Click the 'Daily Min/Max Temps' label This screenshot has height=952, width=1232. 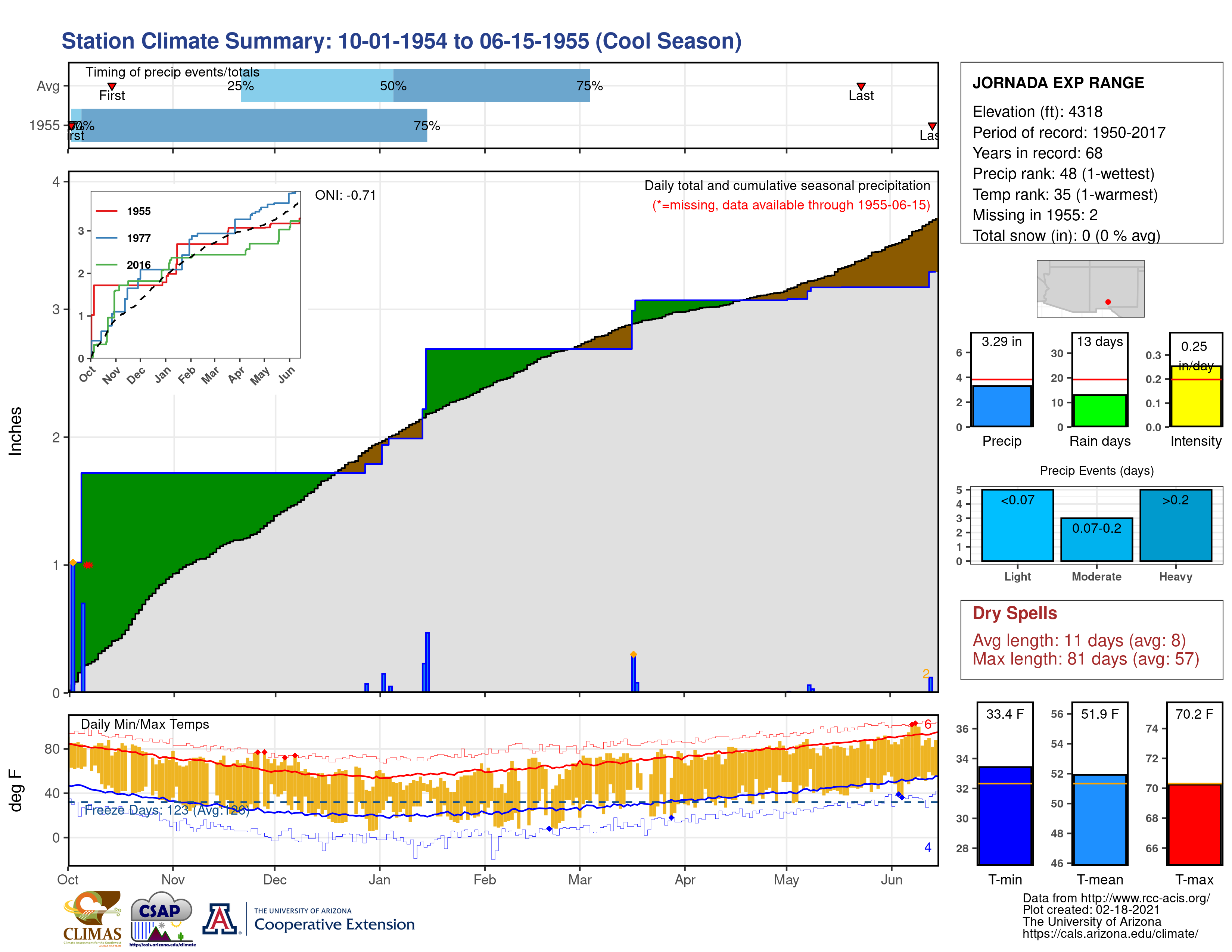[x=144, y=724]
